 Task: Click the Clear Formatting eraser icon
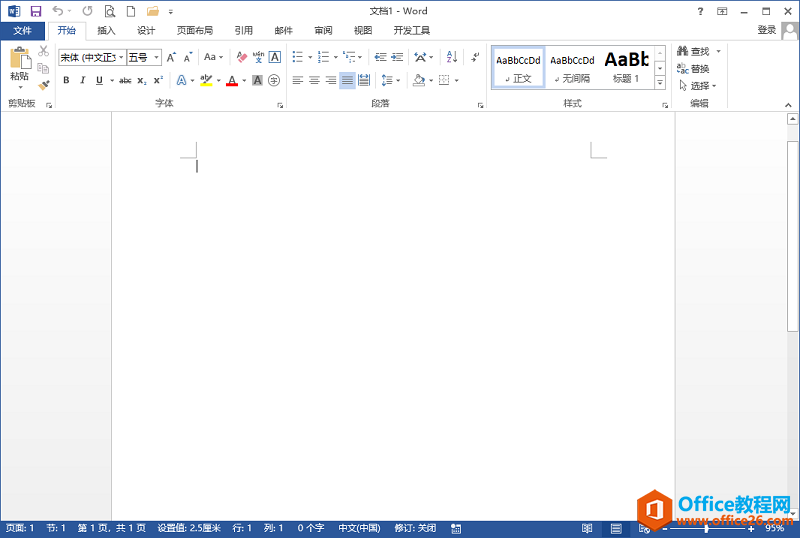click(x=241, y=57)
